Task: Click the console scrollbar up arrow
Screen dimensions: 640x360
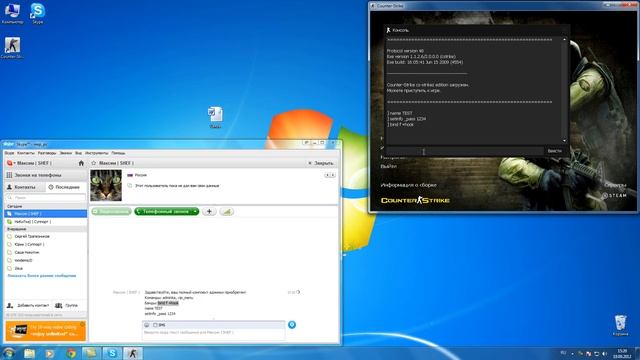Action: (x=564, y=40)
